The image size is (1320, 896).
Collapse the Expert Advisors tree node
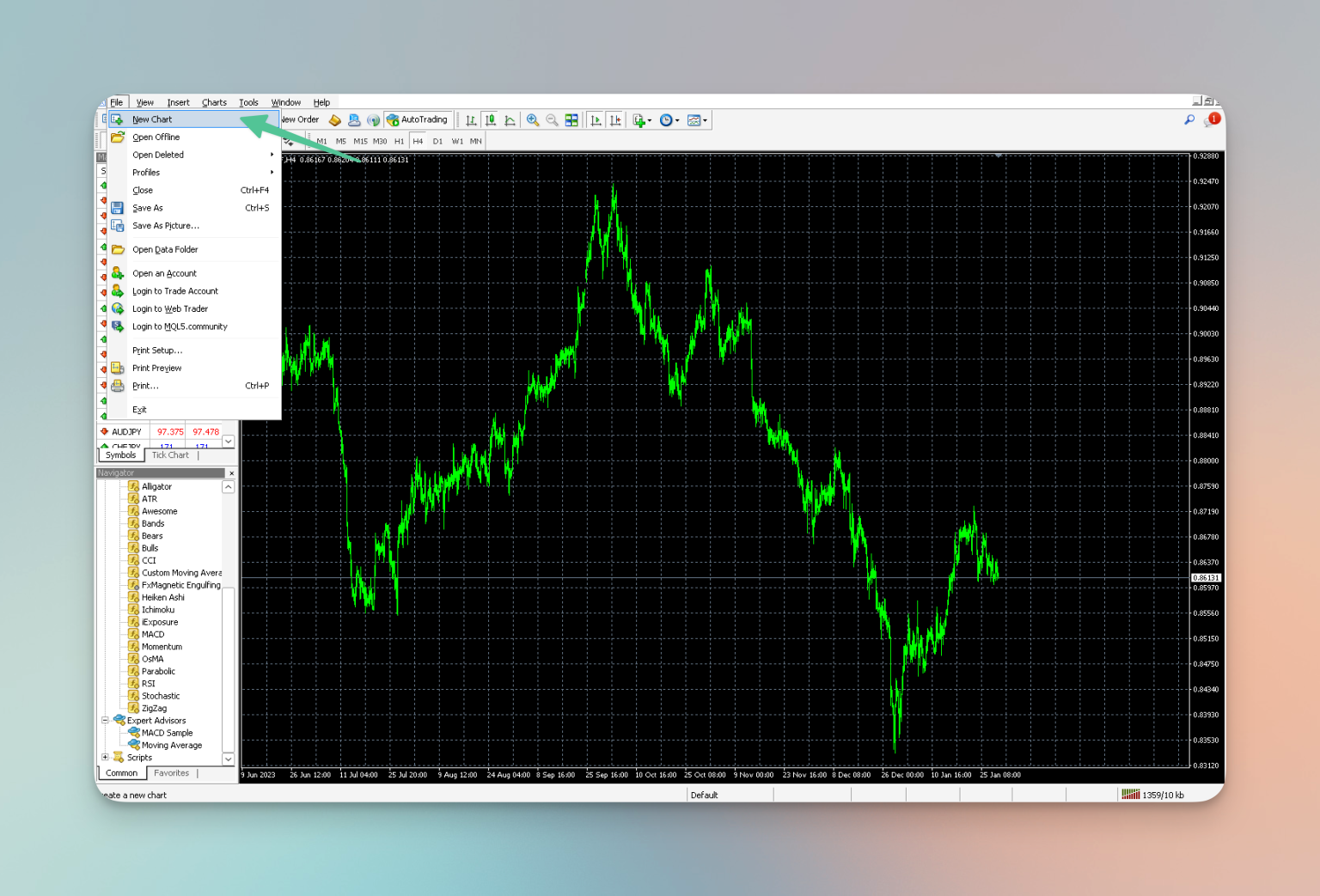[x=105, y=721]
